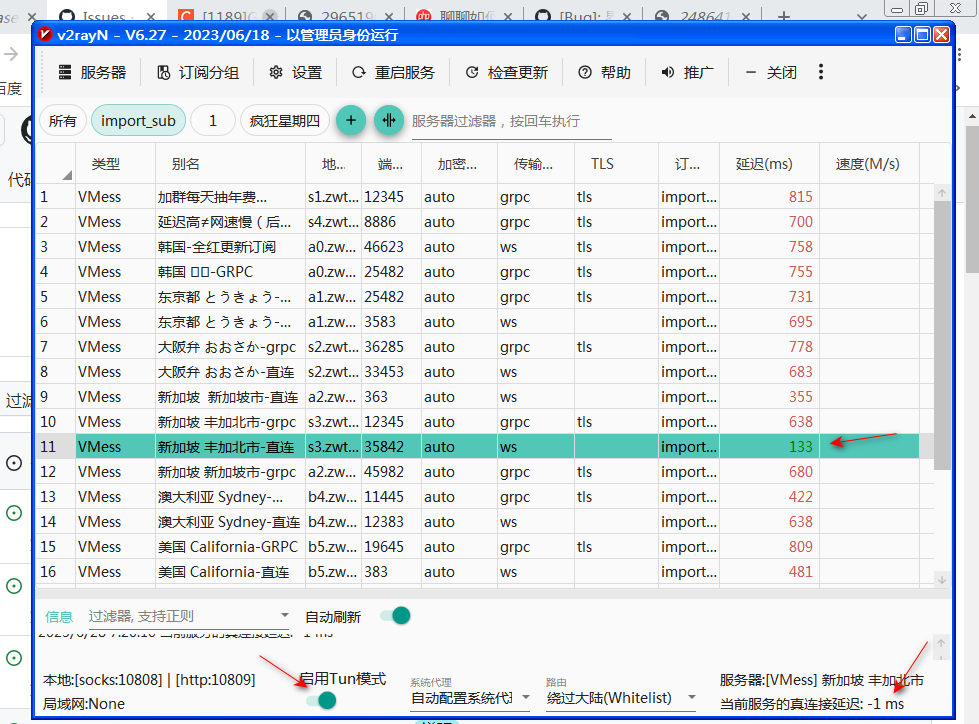Switch to the [Bug] browser tab

(586, 16)
